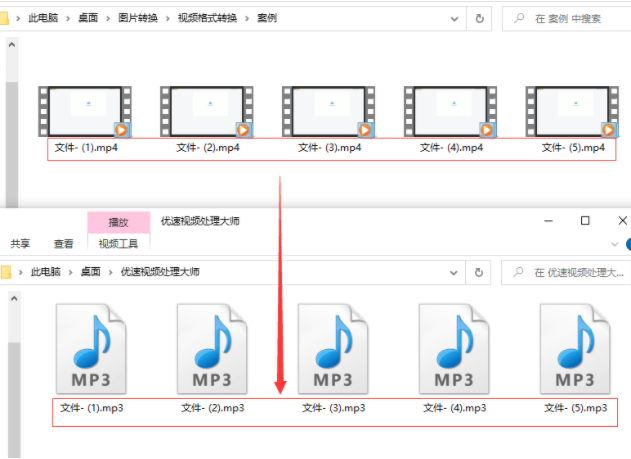631x459 pixels.
Task: Select video thumbnail 文件- (4).mp4
Action: click(451, 111)
